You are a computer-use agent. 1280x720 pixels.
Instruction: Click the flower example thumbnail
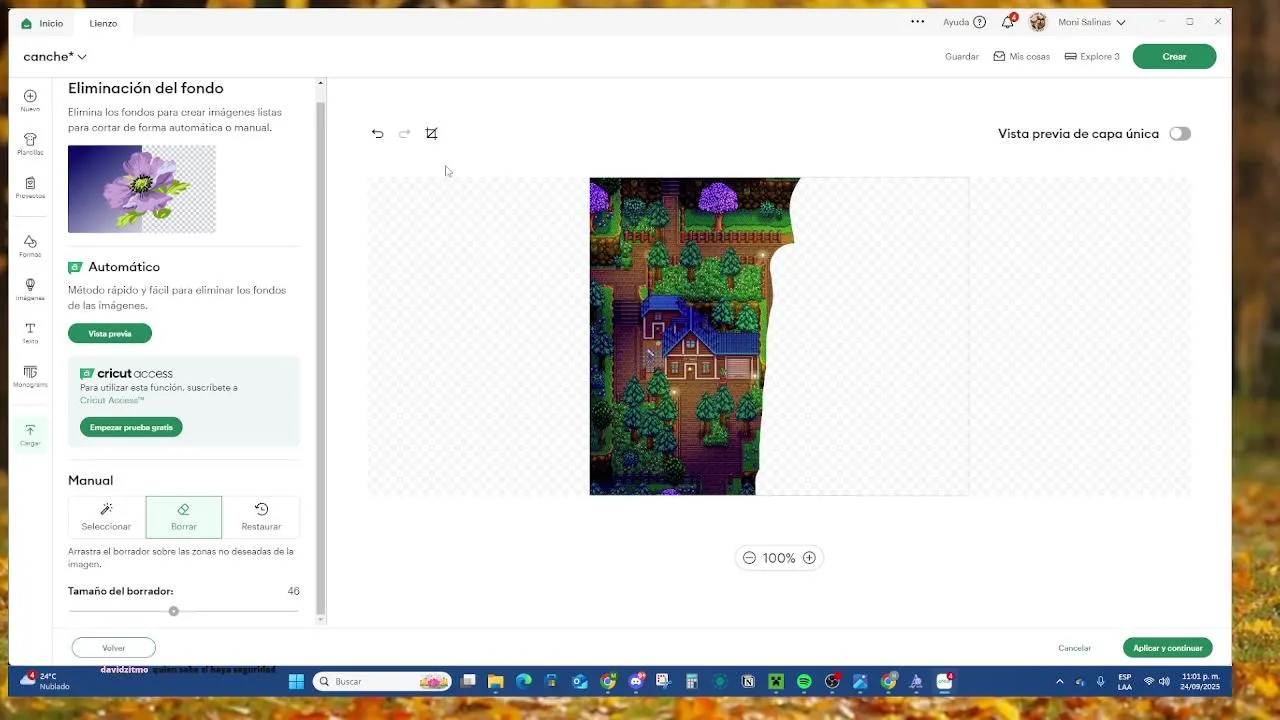pos(142,189)
